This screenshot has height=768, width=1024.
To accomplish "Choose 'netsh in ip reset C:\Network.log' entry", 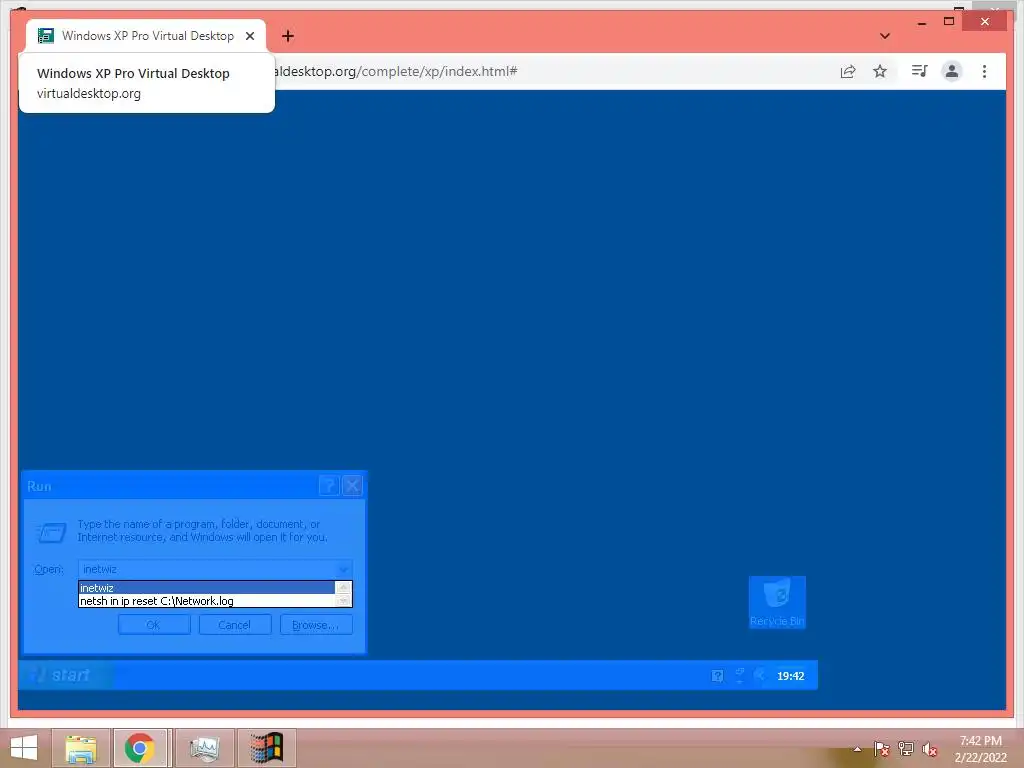I will pyautogui.click(x=206, y=601).
